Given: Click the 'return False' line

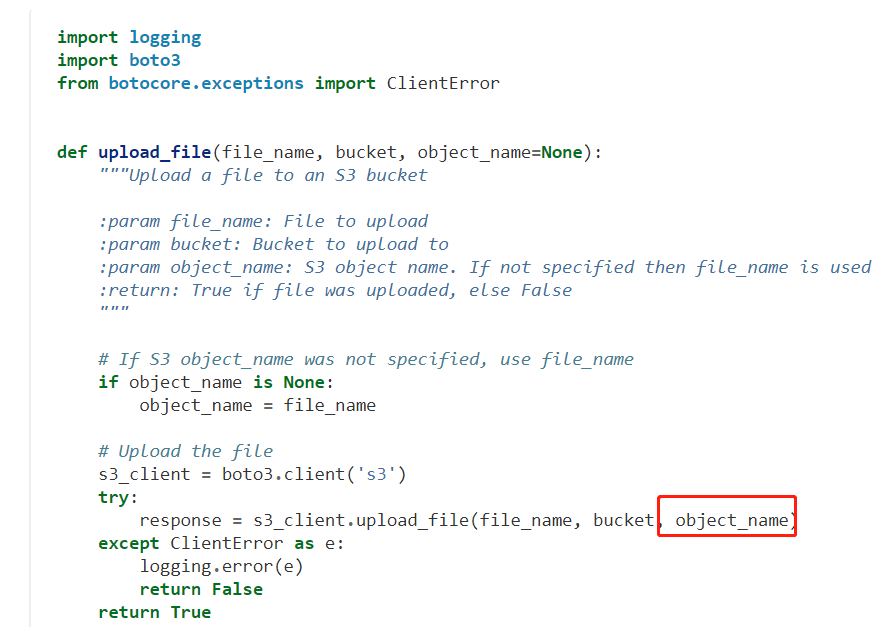Looking at the screenshot, I should click(x=201, y=590).
